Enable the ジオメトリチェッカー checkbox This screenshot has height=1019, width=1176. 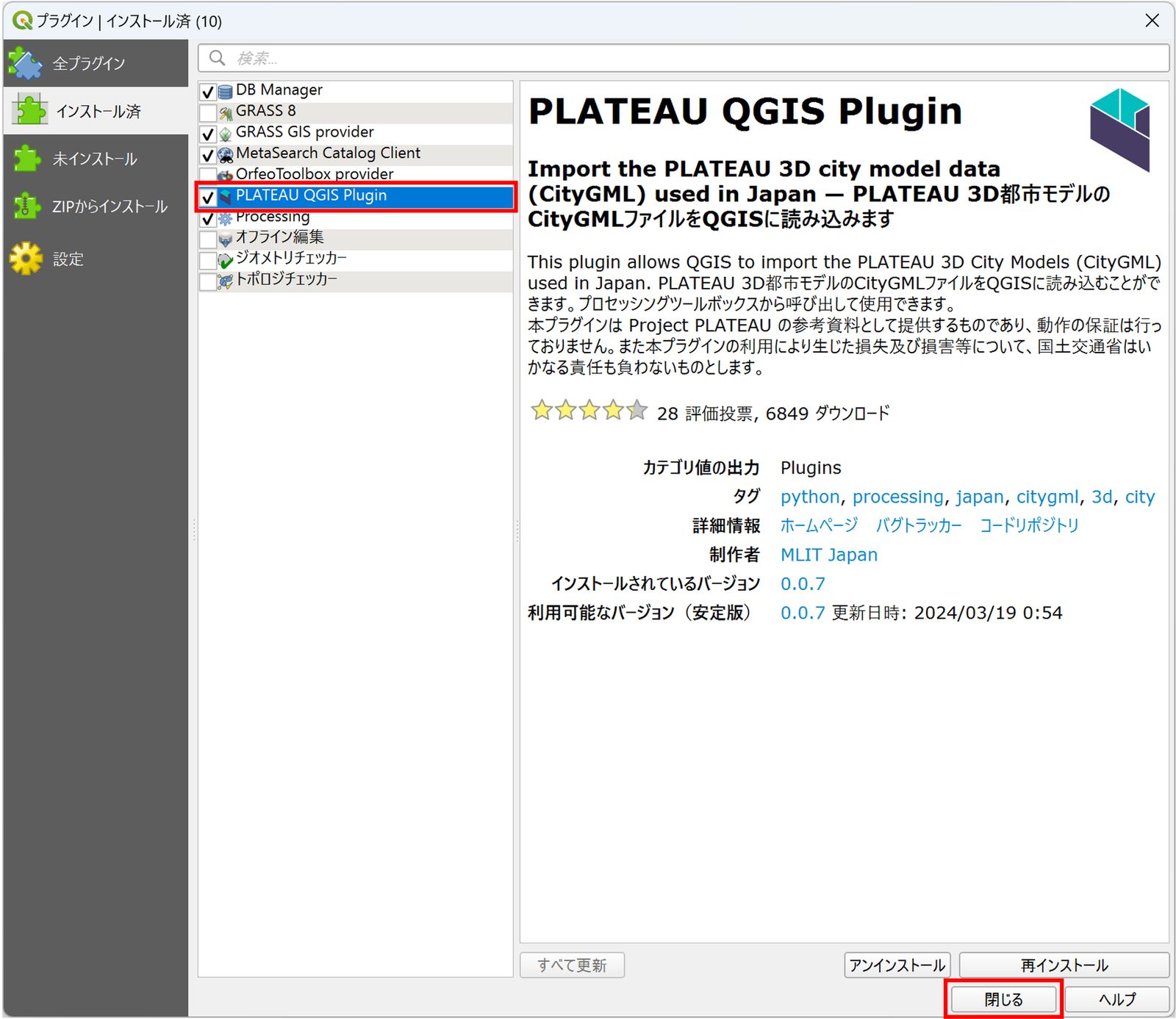(x=208, y=260)
